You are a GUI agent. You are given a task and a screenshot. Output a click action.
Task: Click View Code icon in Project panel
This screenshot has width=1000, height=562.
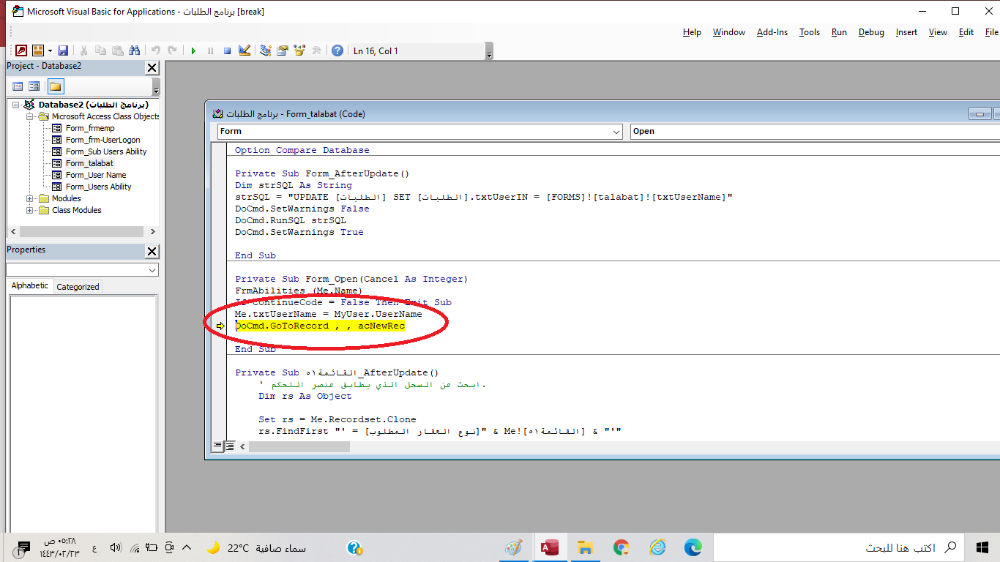coord(18,86)
